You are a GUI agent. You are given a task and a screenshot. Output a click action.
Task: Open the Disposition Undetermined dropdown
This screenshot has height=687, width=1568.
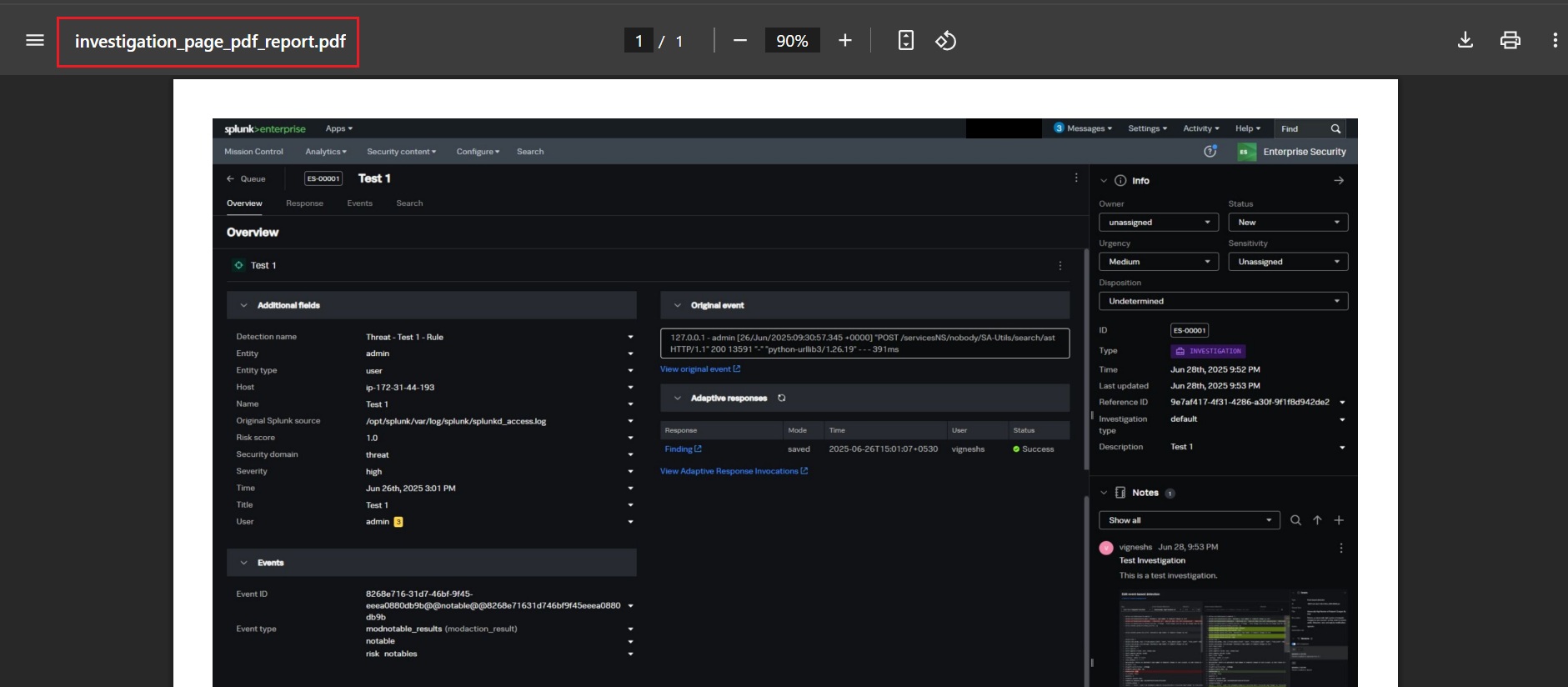(1223, 301)
